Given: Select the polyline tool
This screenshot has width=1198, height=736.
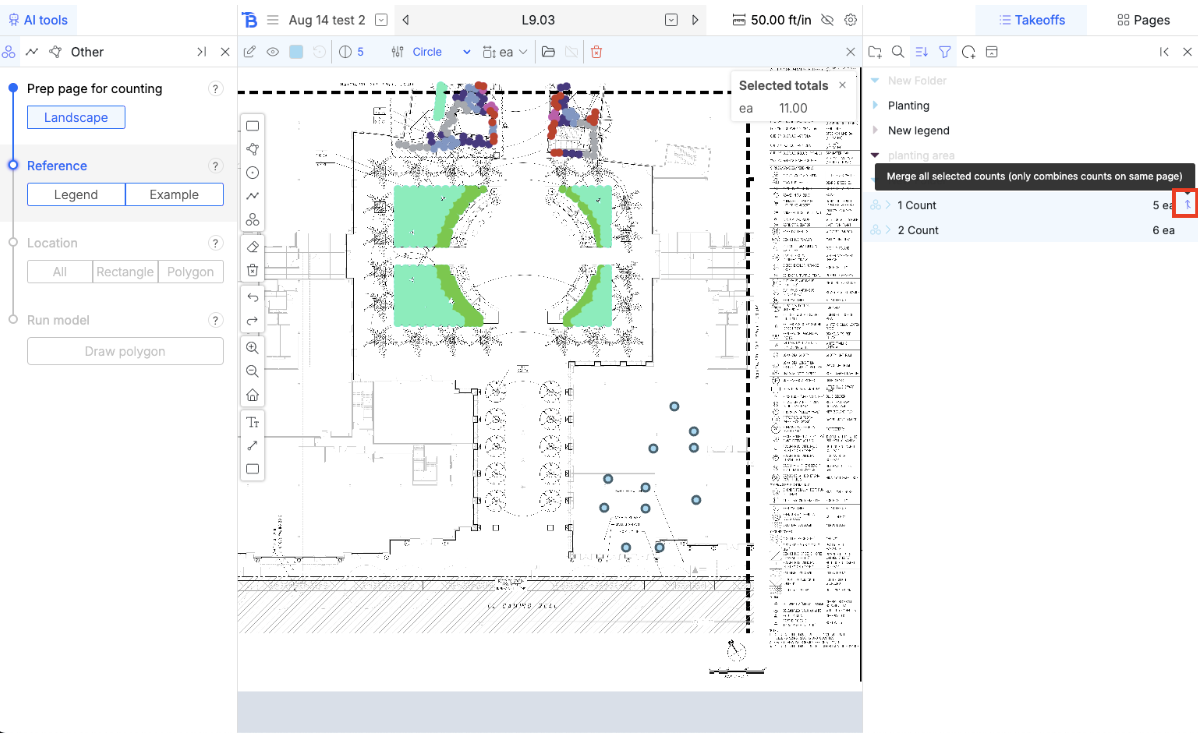Looking at the screenshot, I should click(x=252, y=196).
